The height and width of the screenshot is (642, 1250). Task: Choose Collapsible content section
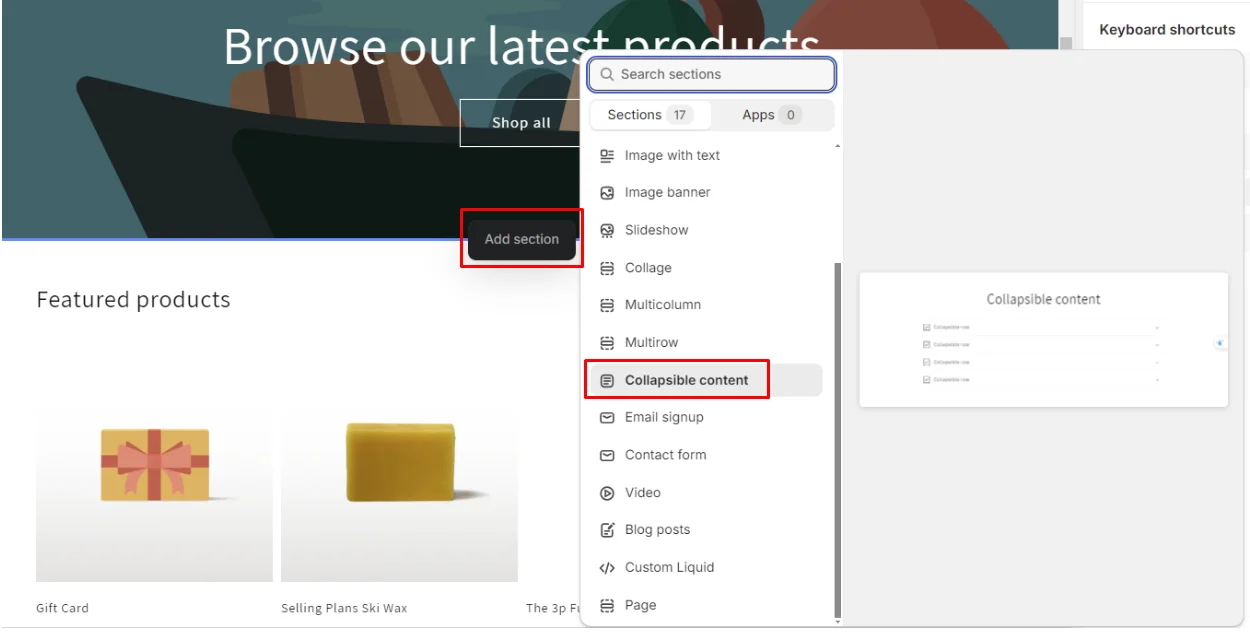click(x=686, y=380)
